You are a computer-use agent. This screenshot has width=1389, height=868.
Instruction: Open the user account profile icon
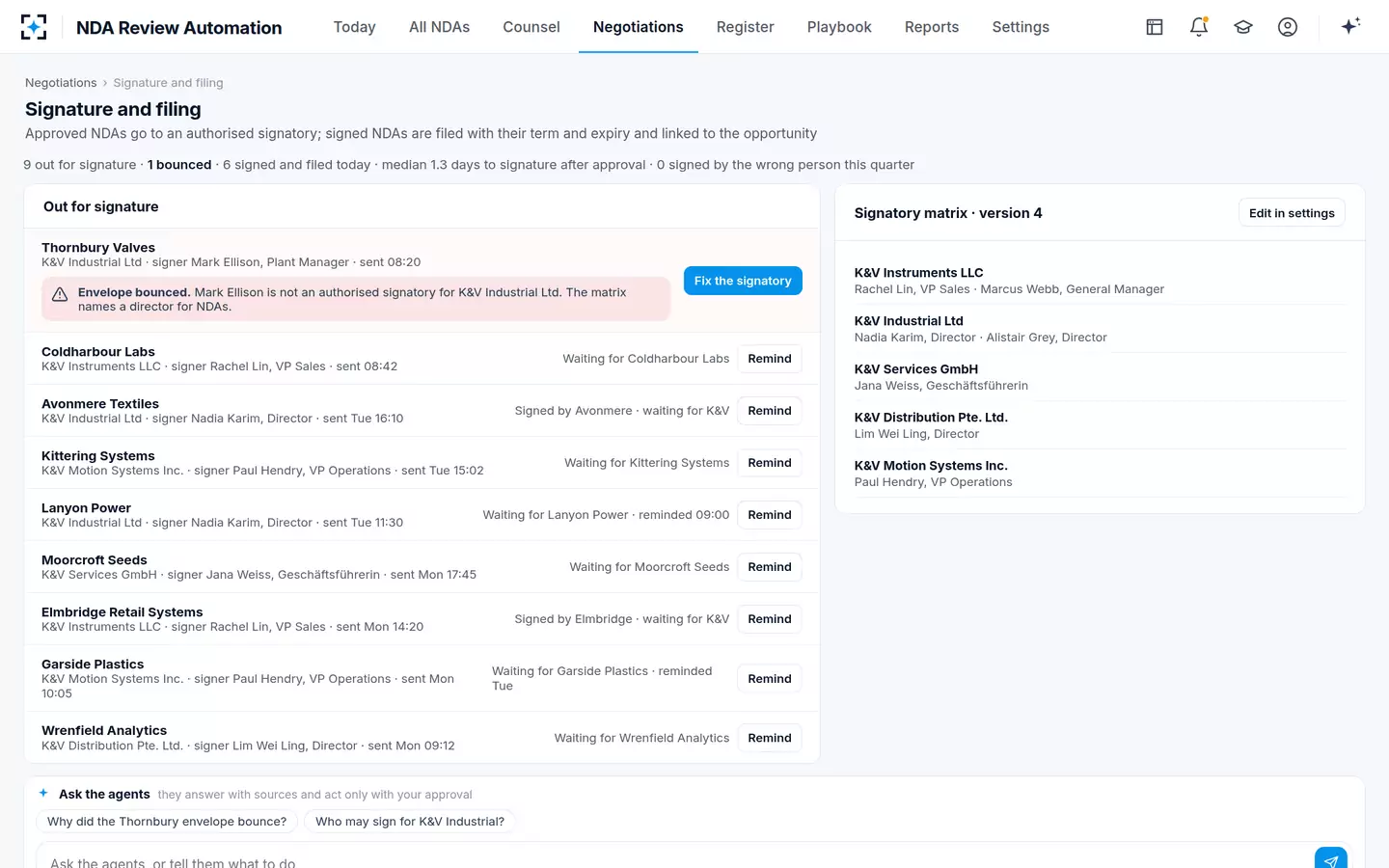[x=1288, y=27]
